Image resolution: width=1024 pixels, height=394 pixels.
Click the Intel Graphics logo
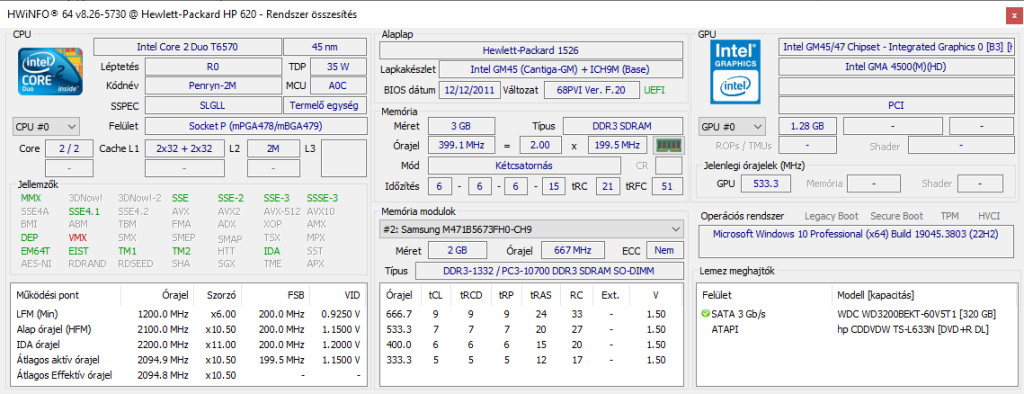pos(735,71)
